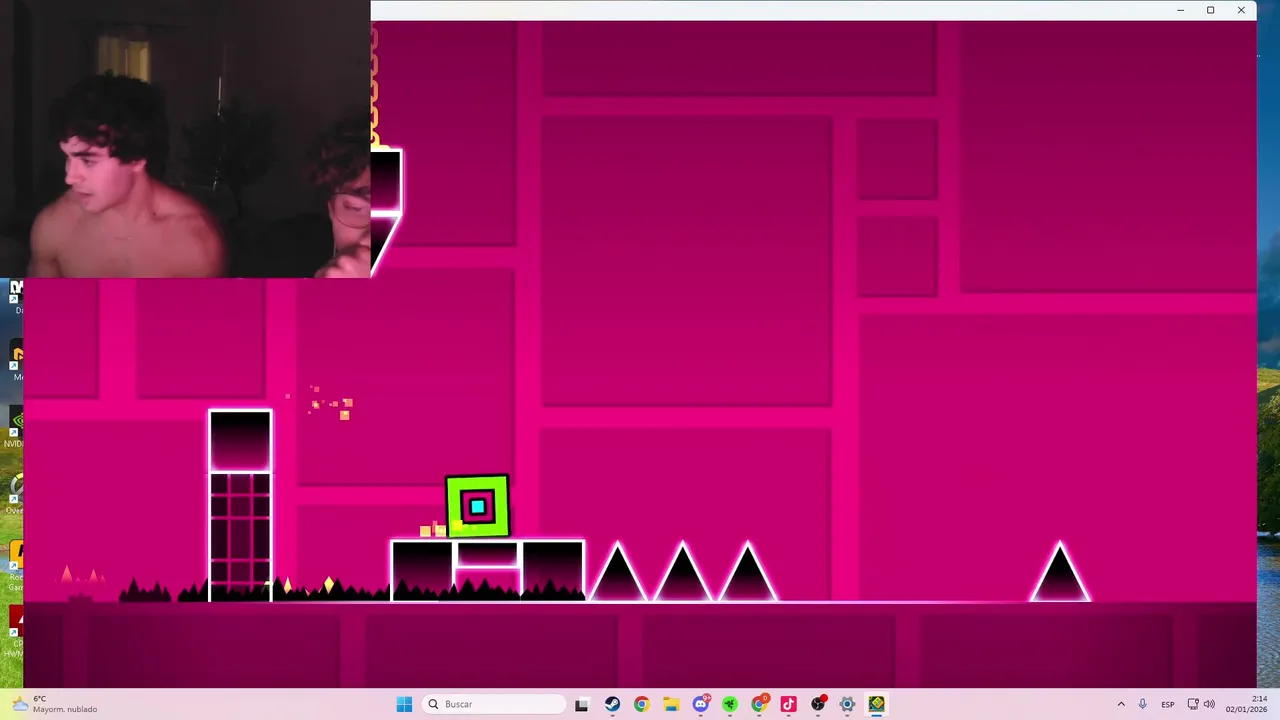The image size is (1280, 720).
Task: Click the microphone tray icon
Action: (1143, 704)
